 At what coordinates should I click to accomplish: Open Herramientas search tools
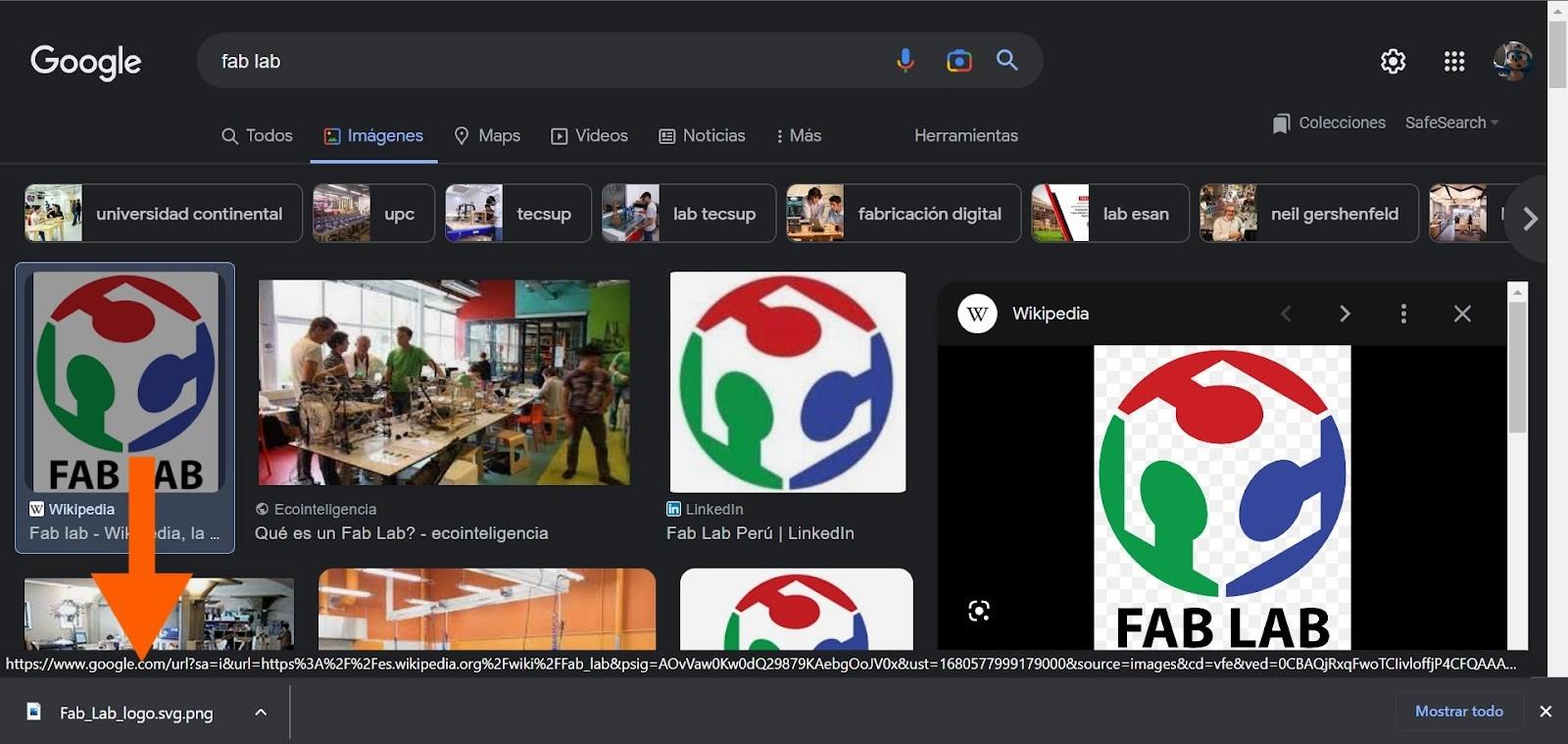coord(965,135)
